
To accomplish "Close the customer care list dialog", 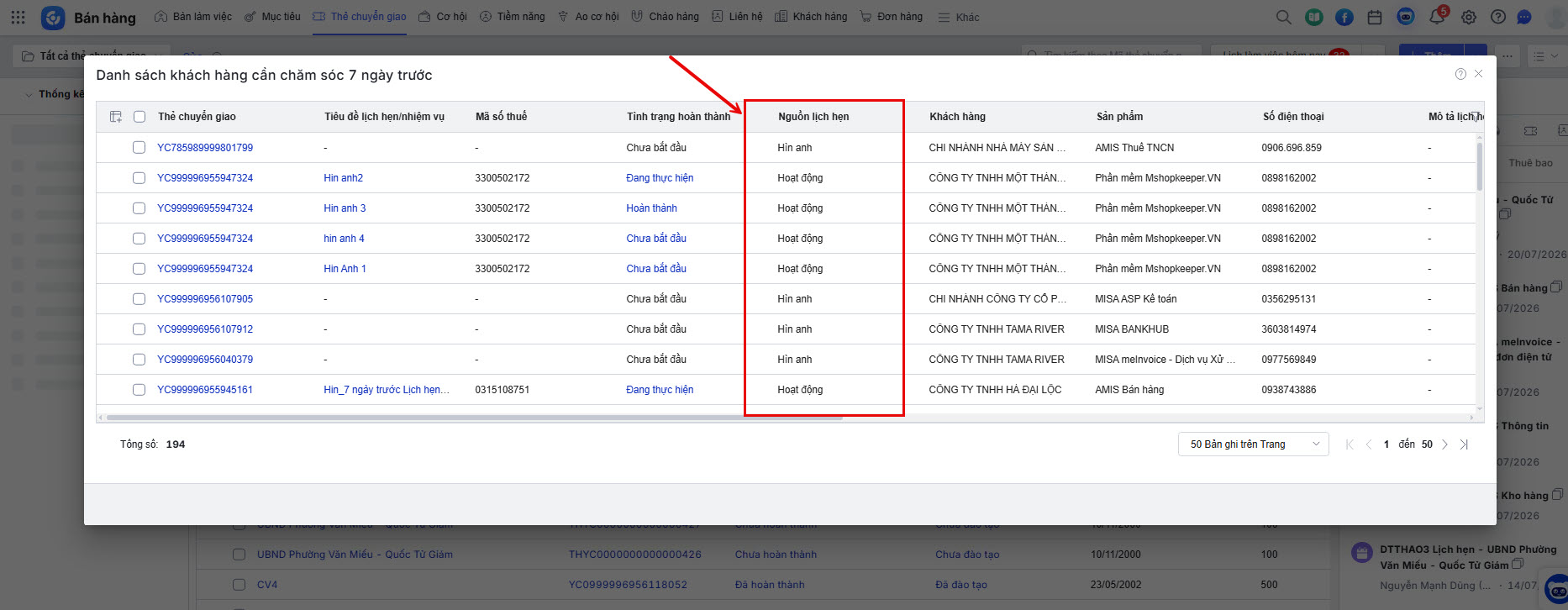I will pos(1479,74).
